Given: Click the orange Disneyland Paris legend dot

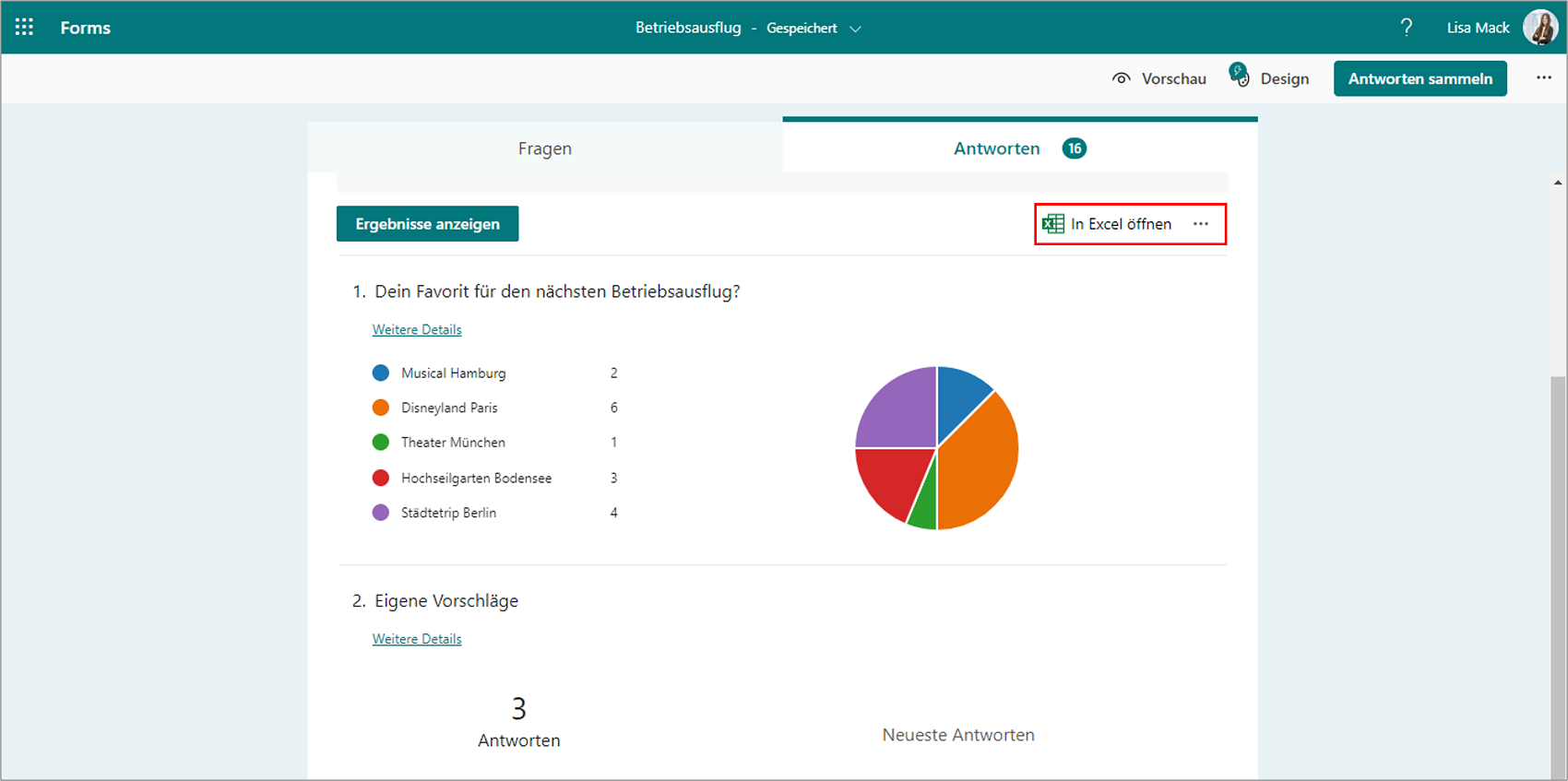Looking at the screenshot, I should [380, 408].
